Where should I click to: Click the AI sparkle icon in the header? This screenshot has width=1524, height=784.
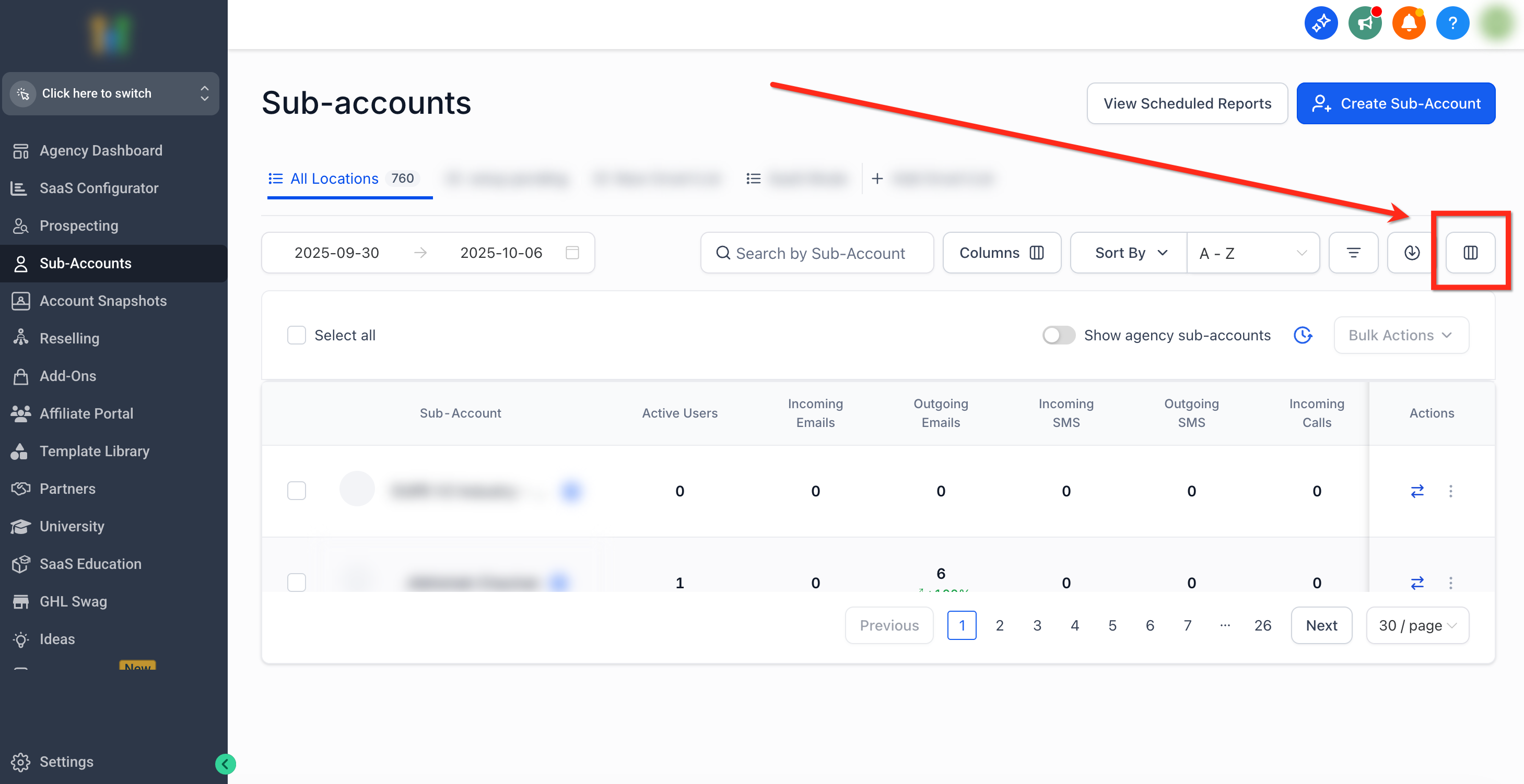click(1320, 23)
